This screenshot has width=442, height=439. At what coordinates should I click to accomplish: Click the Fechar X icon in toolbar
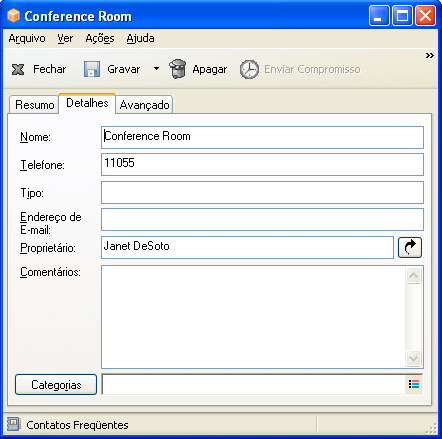coord(18,69)
